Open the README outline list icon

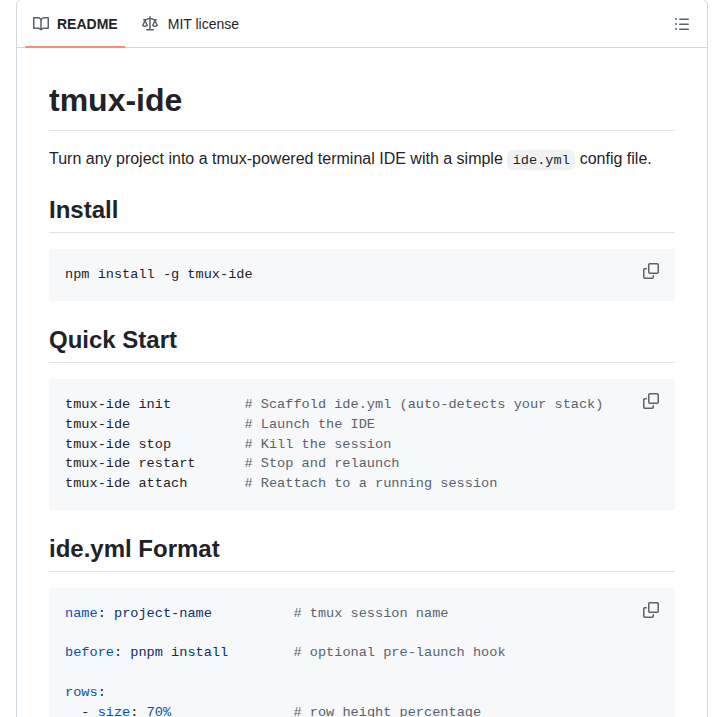tap(682, 24)
